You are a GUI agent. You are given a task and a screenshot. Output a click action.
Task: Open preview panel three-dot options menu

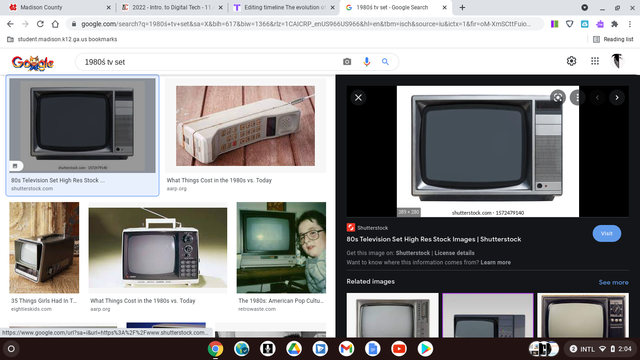tap(577, 98)
